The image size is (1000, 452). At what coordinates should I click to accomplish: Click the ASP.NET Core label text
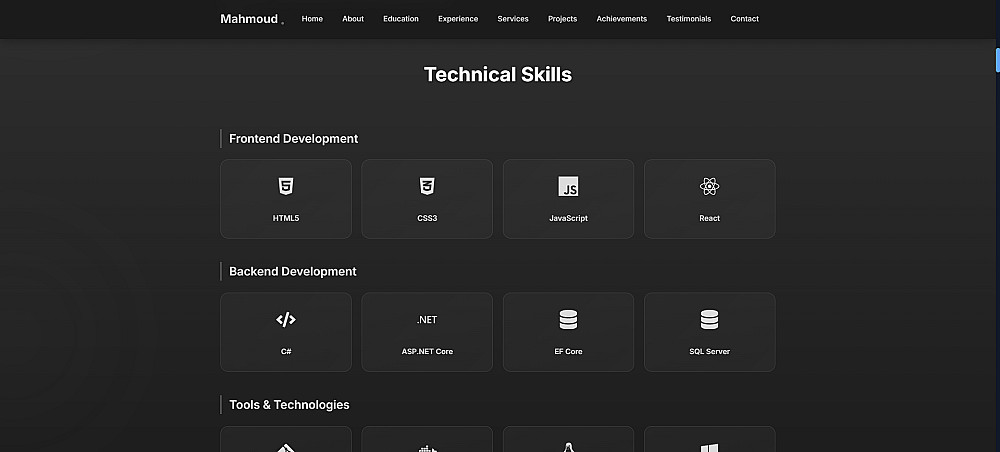pos(427,351)
